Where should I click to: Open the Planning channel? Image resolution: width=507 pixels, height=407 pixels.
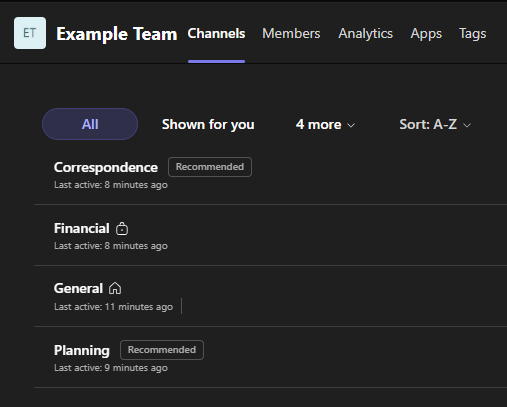pyautogui.click(x=270, y=357)
